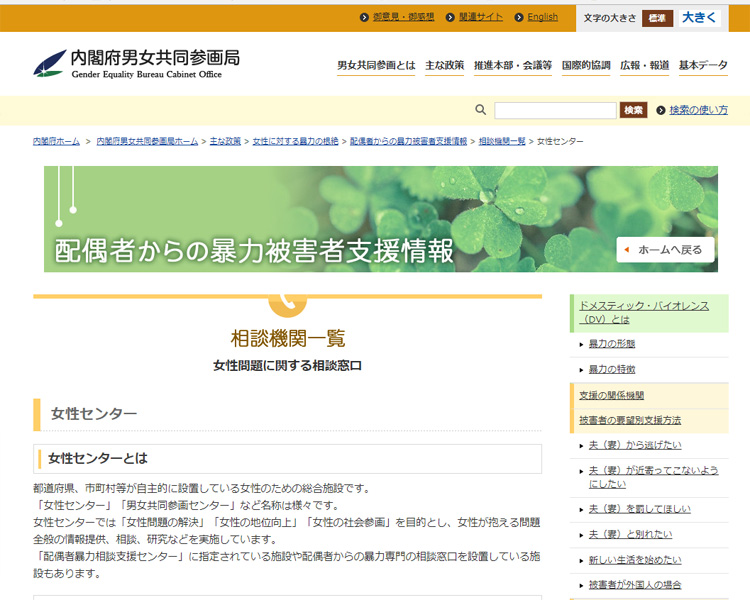This screenshot has height=600, width=750.
Task: Open 夫(妻)と別れたい sidebar link
Action: pos(630,534)
